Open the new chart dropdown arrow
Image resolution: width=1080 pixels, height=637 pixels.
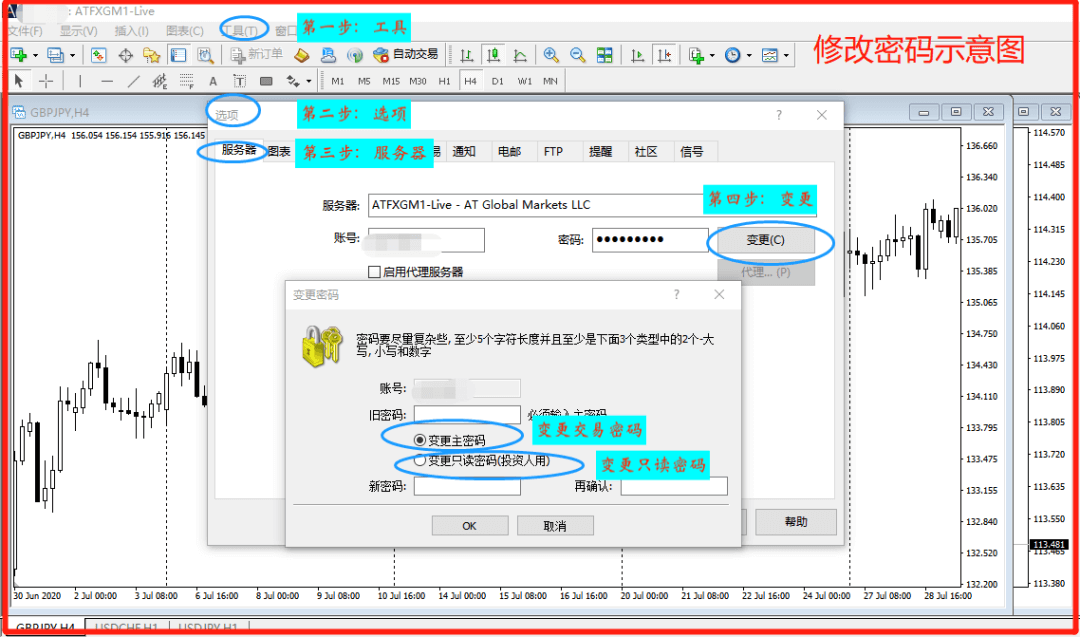click(x=36, y=56)
